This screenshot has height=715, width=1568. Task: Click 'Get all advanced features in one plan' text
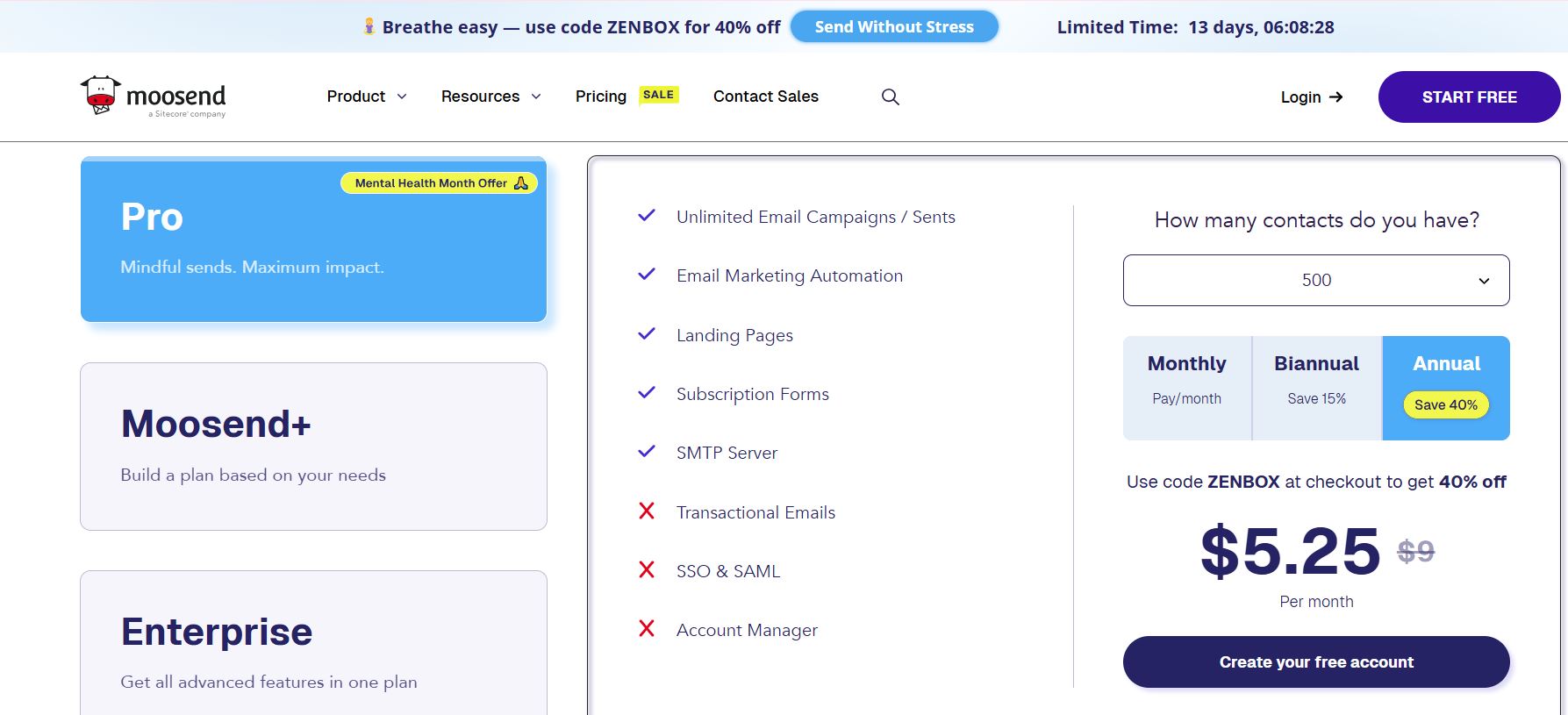pos(268,682)
